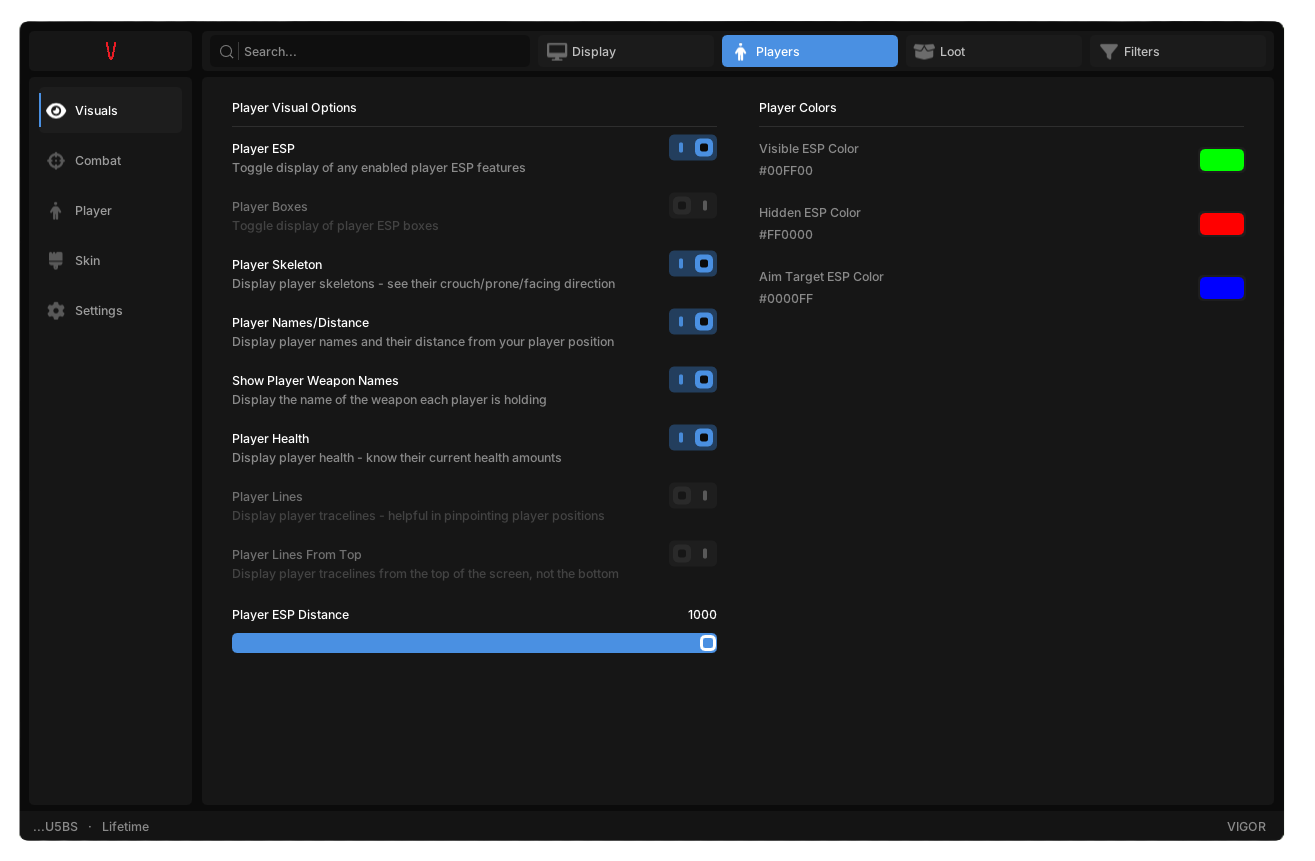Viewport: 1315px width, 861px height.
Task: Click the 1000 distance value
Action: 702,615
